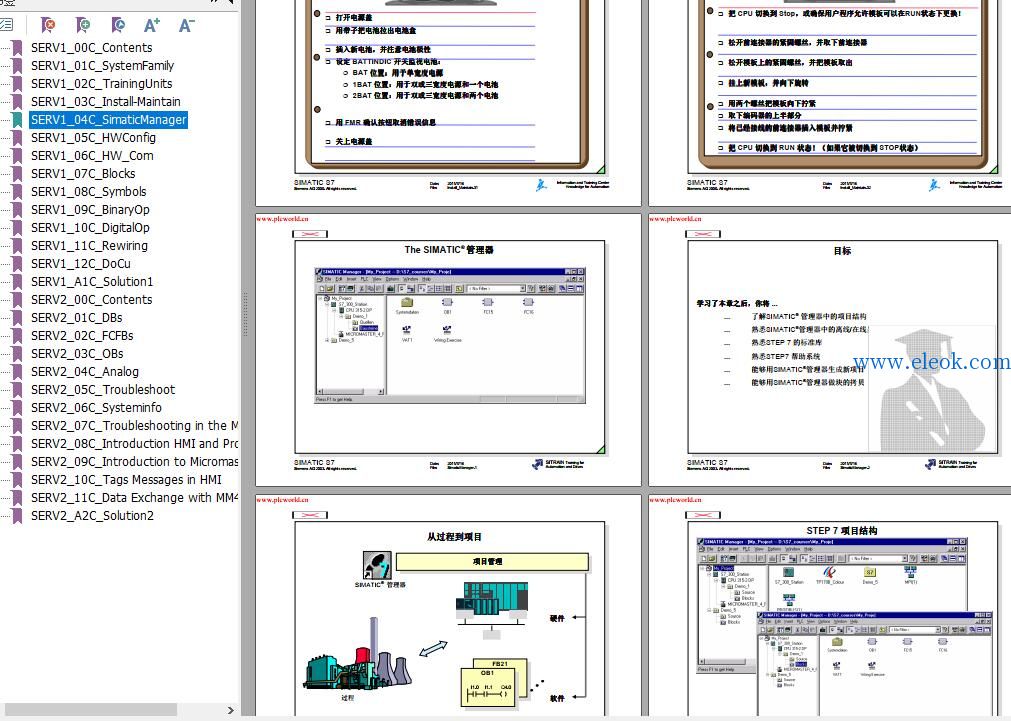Click the bookmark icon beside SERV1_09C_BinaryOp
The height and width of the screenshot is (721, 1011).
point(17,210)
